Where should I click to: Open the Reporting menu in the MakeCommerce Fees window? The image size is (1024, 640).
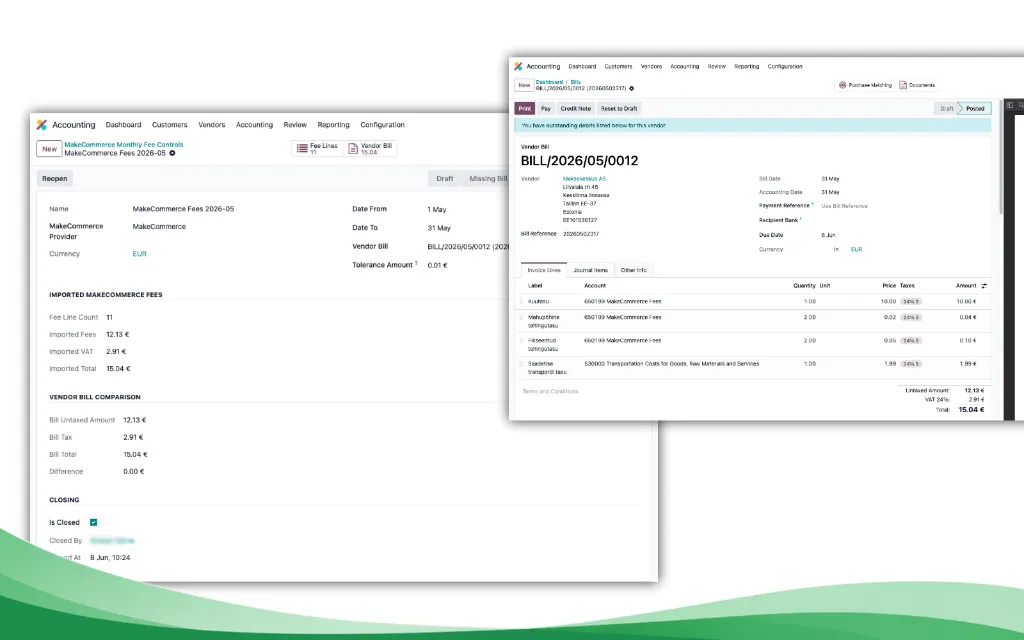pyautogui.click(x=333, y=125)
